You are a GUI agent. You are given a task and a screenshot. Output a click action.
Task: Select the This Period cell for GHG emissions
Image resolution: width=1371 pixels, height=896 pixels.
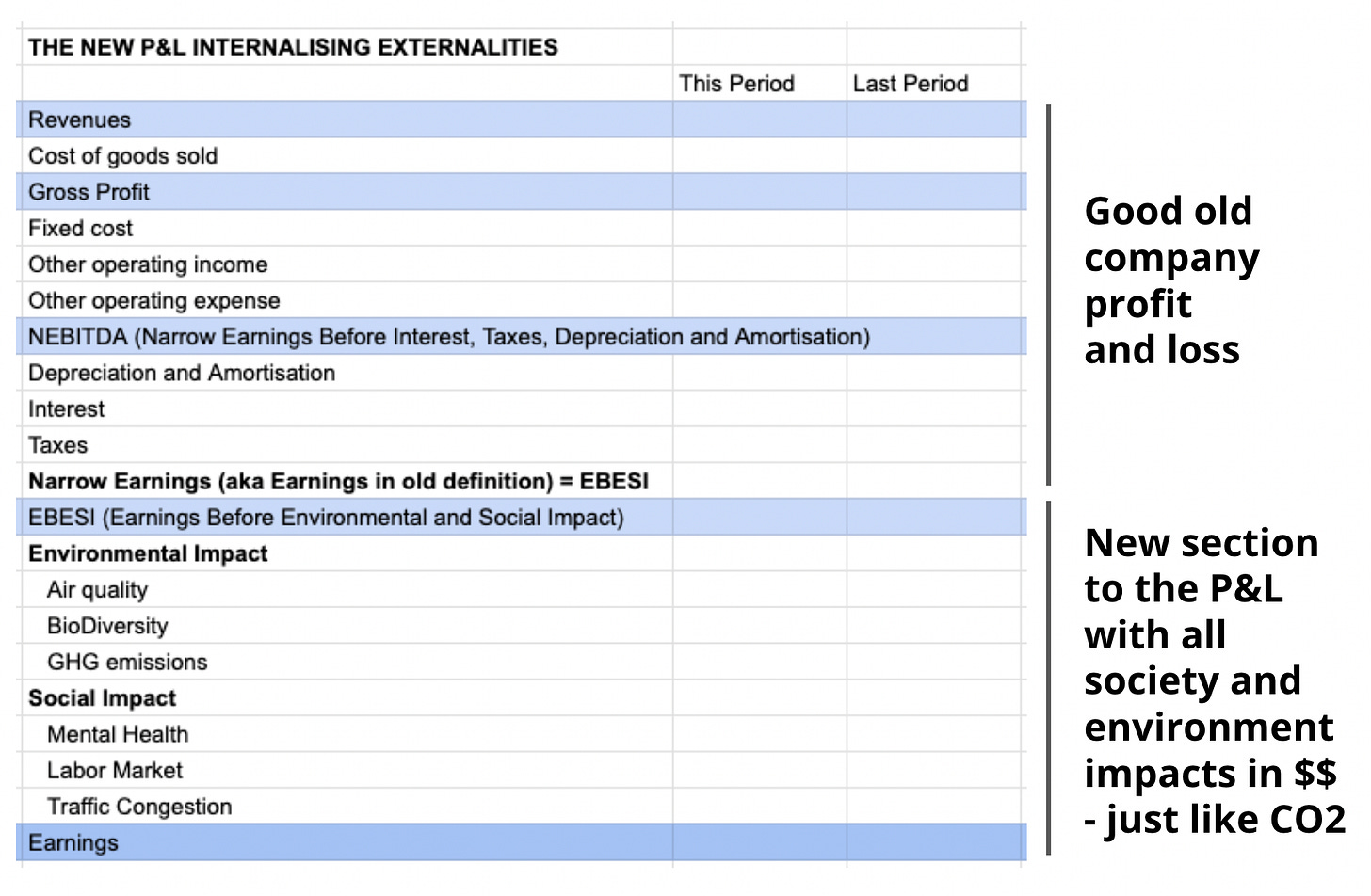pos(760,662)
